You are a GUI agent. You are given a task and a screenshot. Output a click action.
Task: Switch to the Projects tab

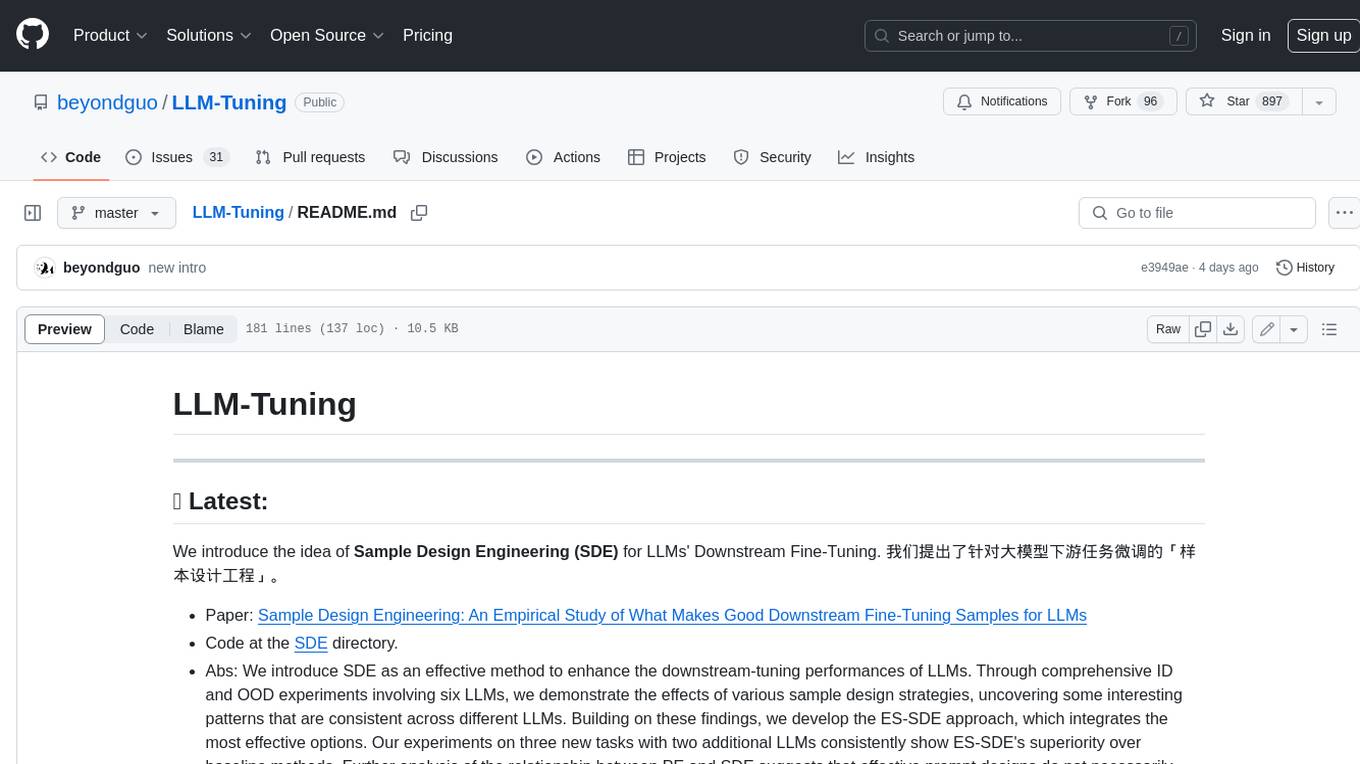667,157
